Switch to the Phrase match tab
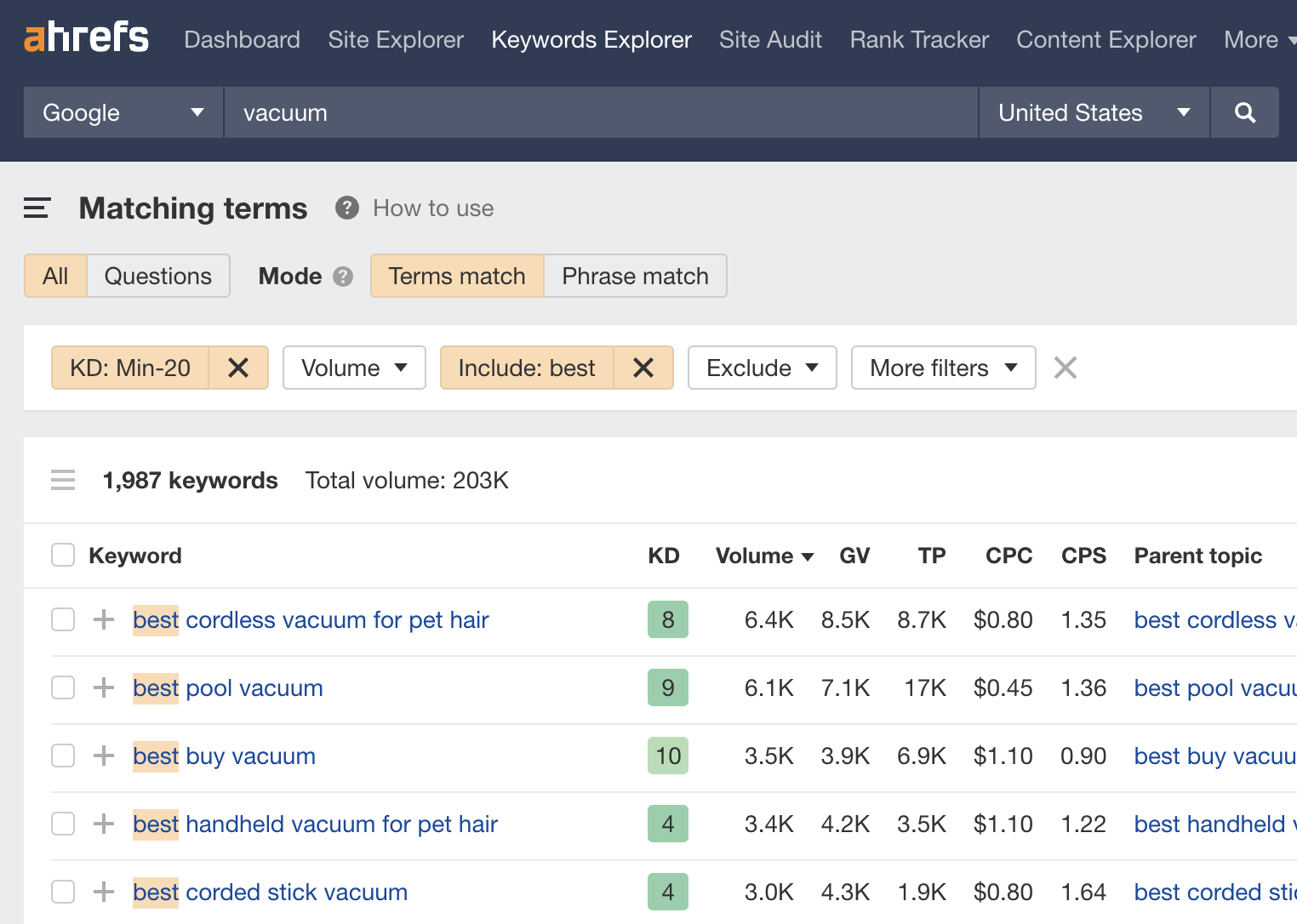This screenshot has width=1297, height=924. point(634,276)
